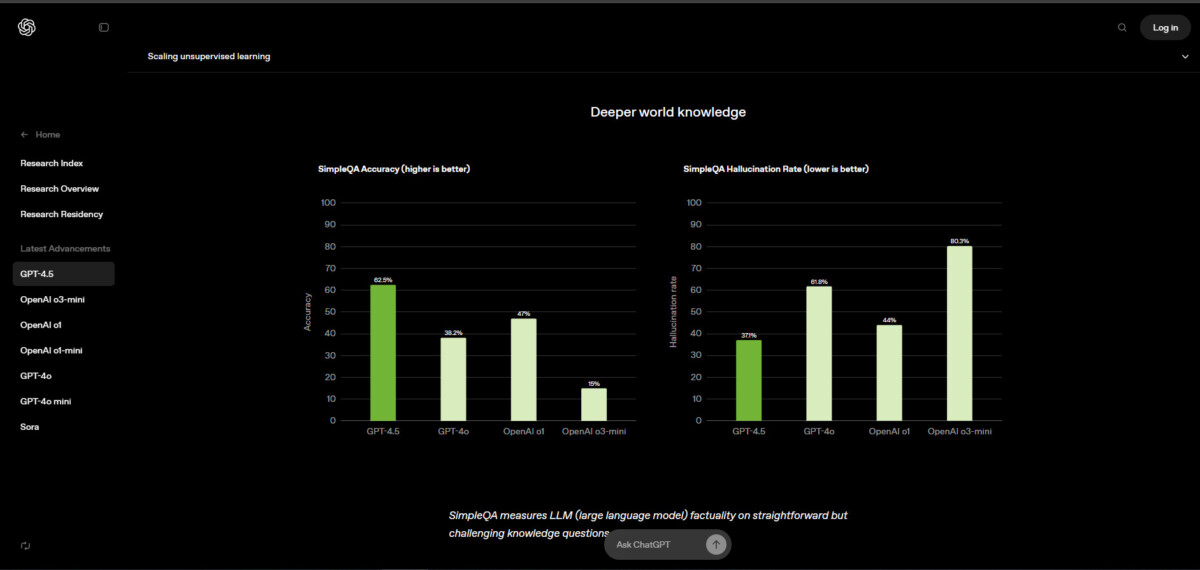Image resolution: width=1200 pixels, height=570 pixels.
Task: Click the back arrow beside Home
Action: pos(24,134)
